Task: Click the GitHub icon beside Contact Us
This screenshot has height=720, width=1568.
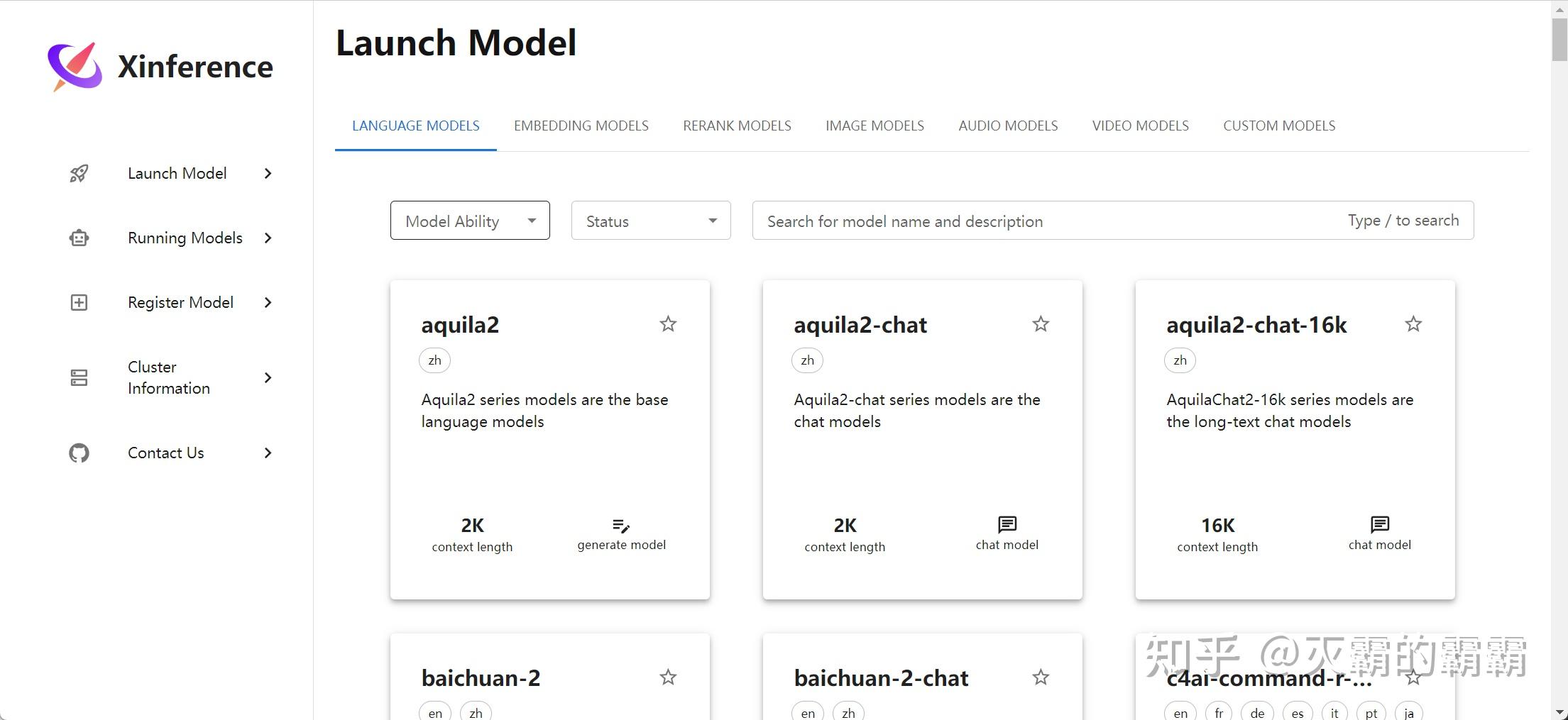Action: pyautogui.click(x=79, y=453)
